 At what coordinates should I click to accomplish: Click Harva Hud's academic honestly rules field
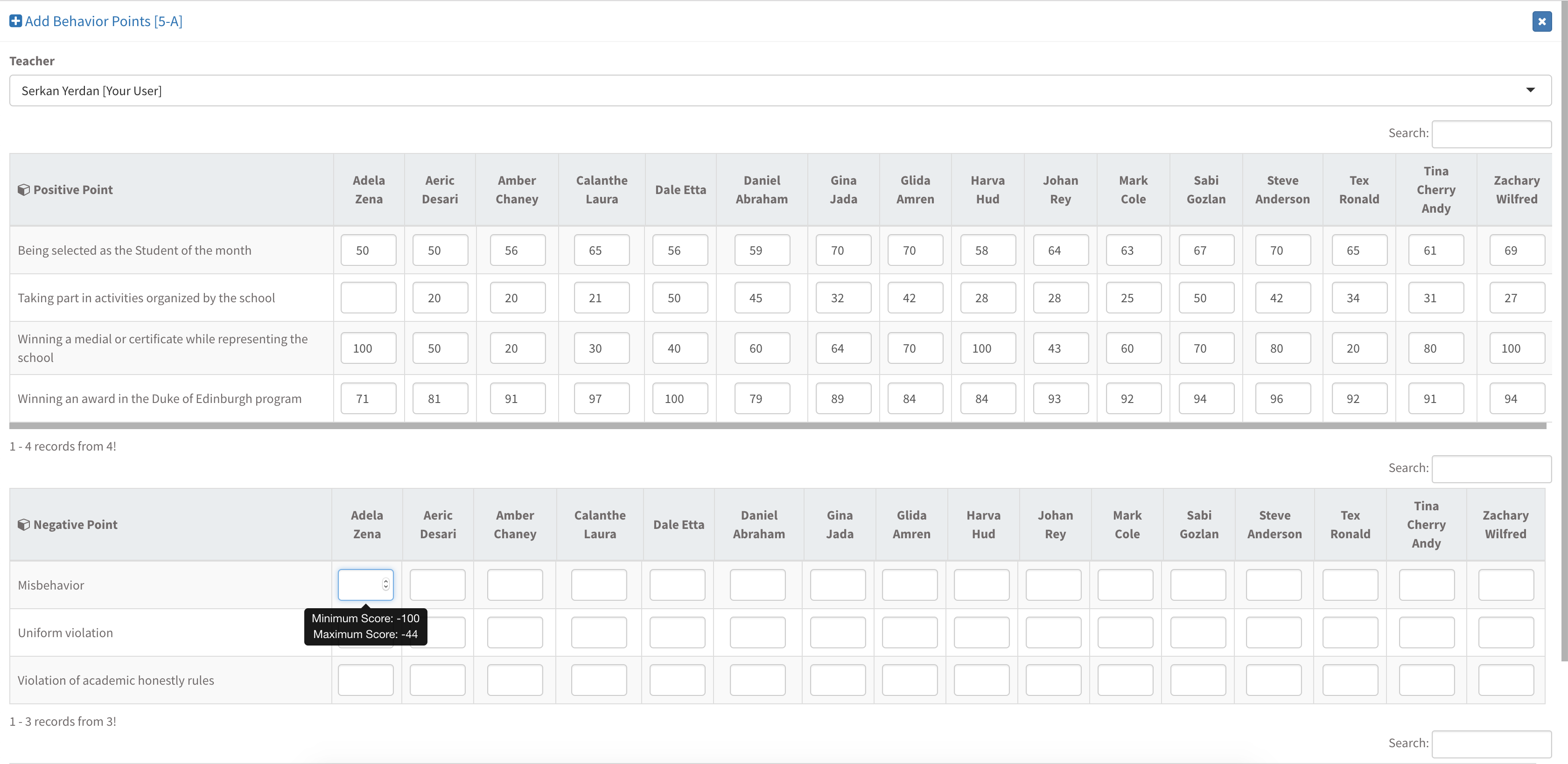tap(981, 680)
